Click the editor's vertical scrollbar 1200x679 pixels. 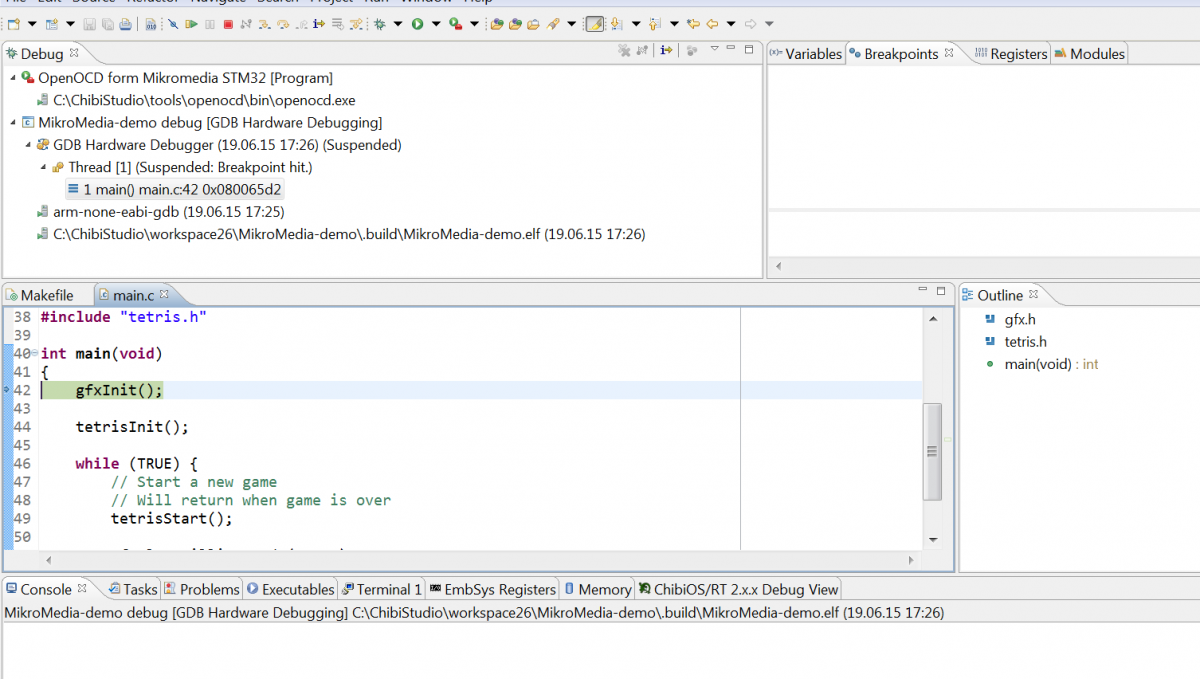pos(932,450)
